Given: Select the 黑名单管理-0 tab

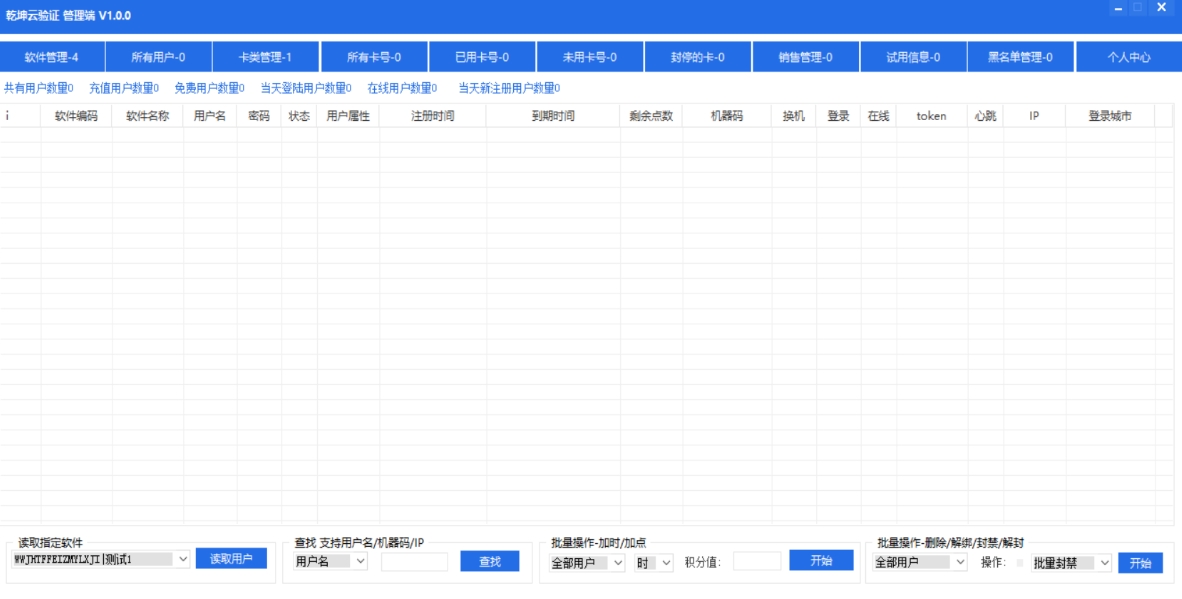Looking at the screenshot, I should [x=1020, y=57].
